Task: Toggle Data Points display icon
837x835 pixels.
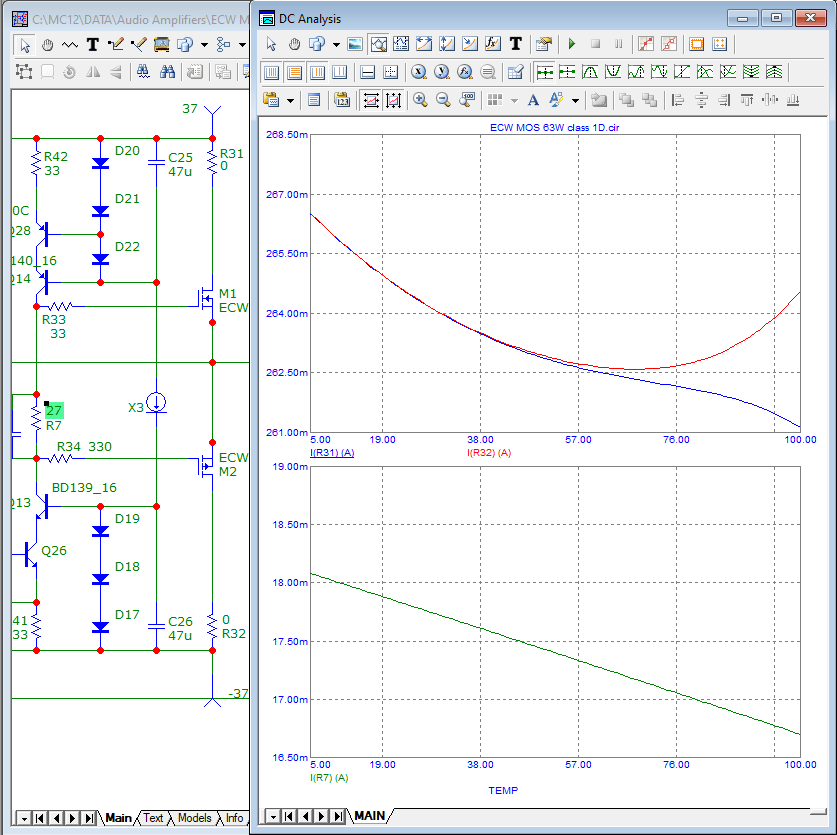Action: click(x=646, y=44)
